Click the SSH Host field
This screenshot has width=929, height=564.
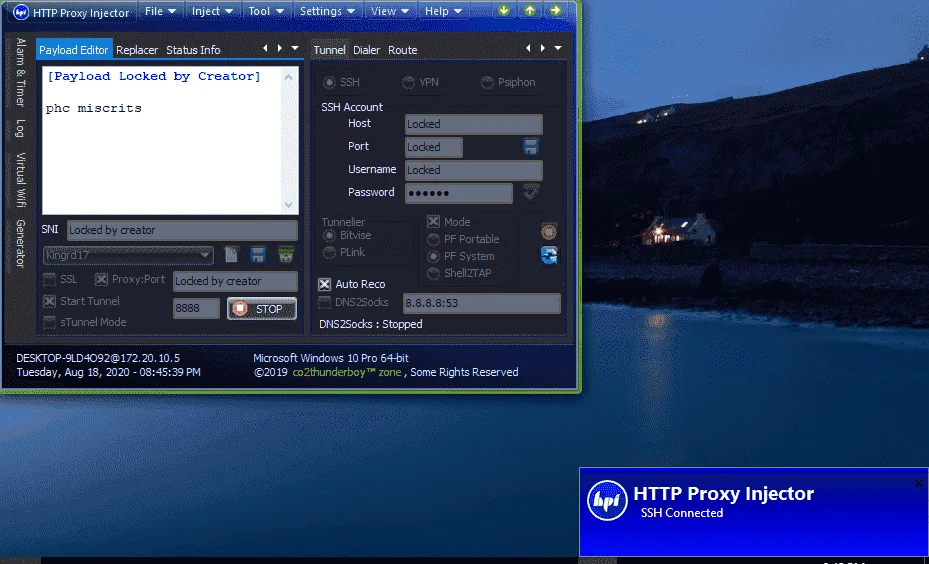point(473,124)
